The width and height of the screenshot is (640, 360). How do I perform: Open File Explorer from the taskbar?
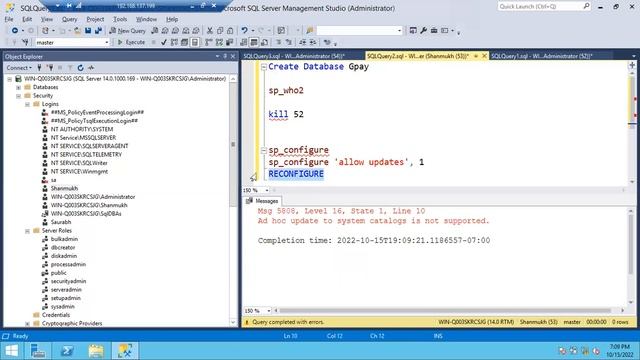point(96,351)
